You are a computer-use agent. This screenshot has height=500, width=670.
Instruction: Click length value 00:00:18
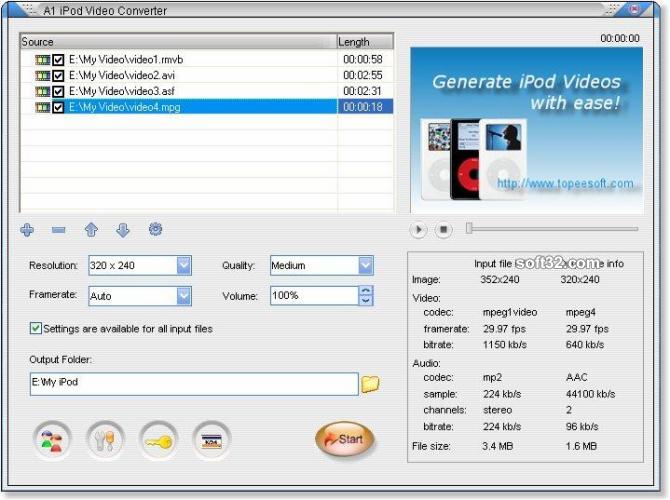click(363, 107)
